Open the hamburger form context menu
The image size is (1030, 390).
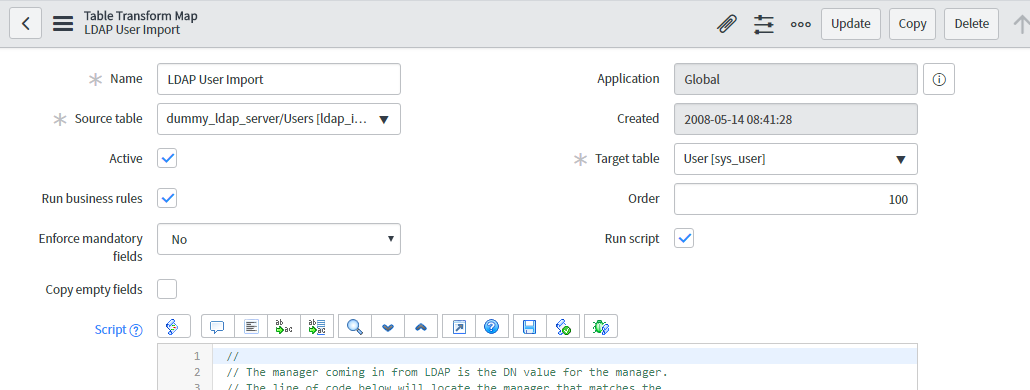(63, 24)
